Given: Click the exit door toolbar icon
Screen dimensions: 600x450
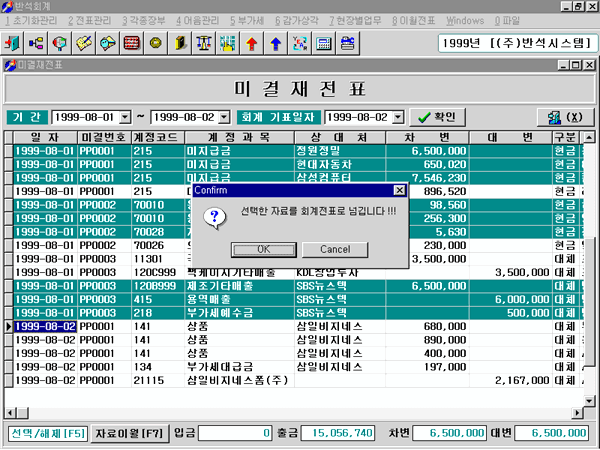Looking at the screenshot, I should [12, 43].
